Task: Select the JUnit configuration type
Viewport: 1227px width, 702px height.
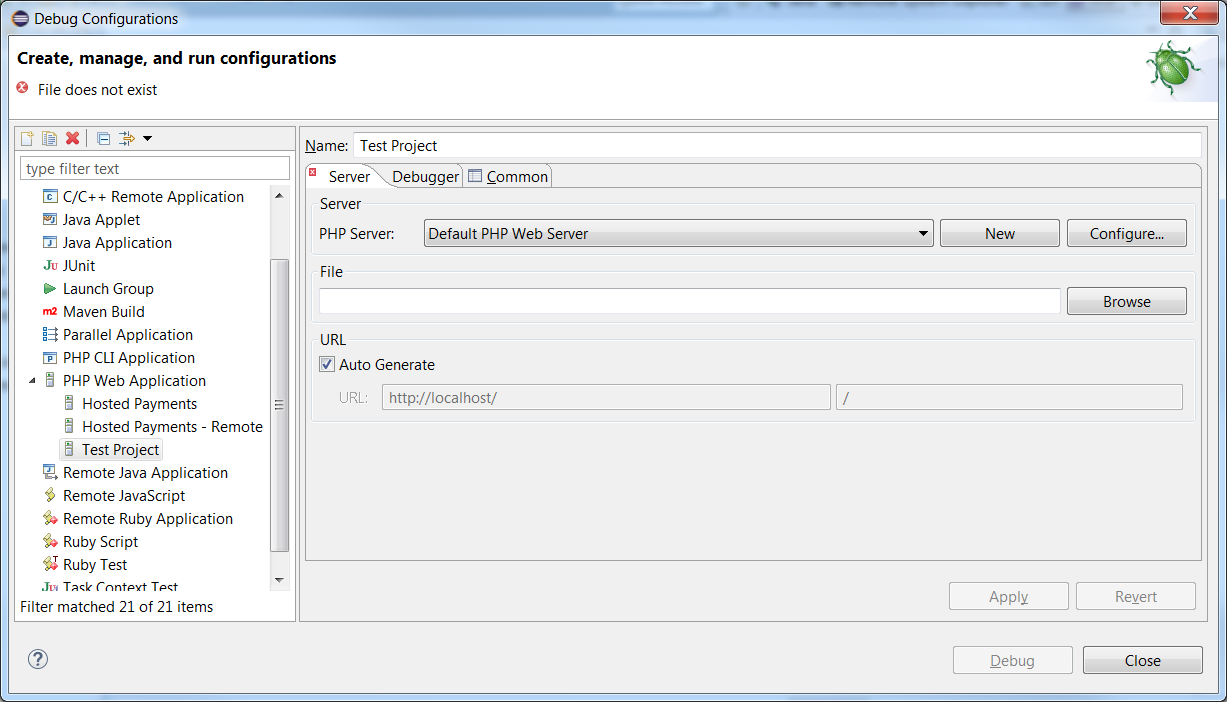Action: pyautogui.click(x=79, y=266)
